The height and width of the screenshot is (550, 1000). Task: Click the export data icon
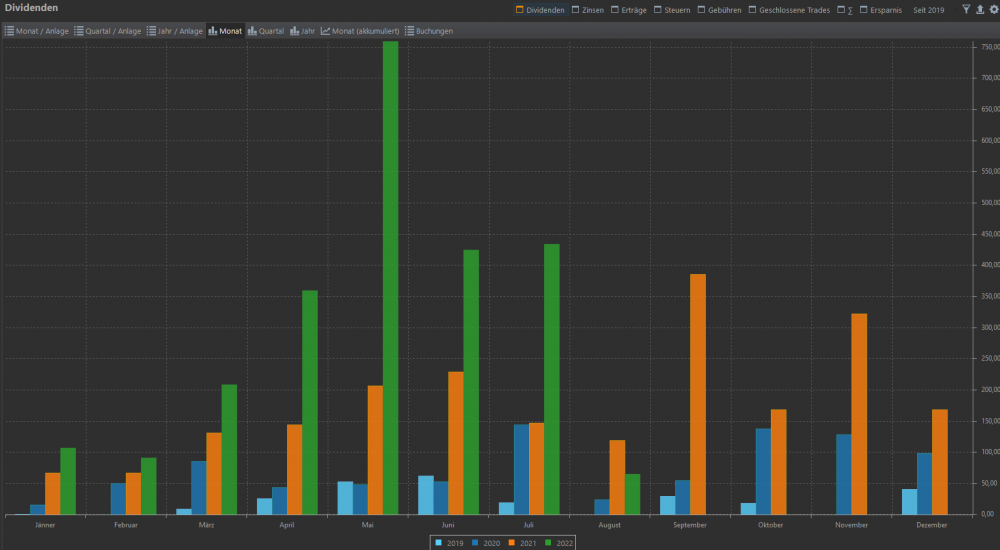(980, 10)
